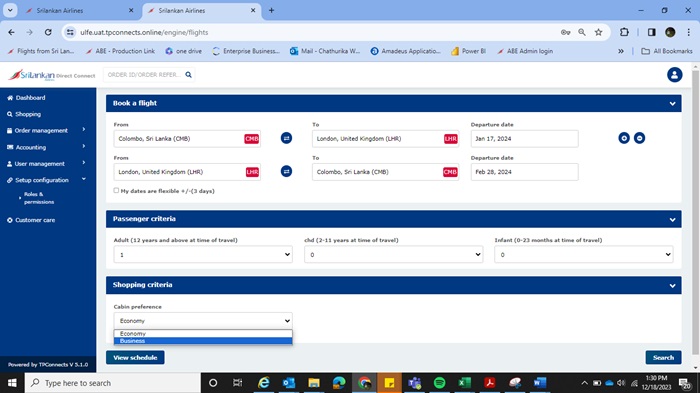Open the user profile avatar menu

[x=674, y=75]
